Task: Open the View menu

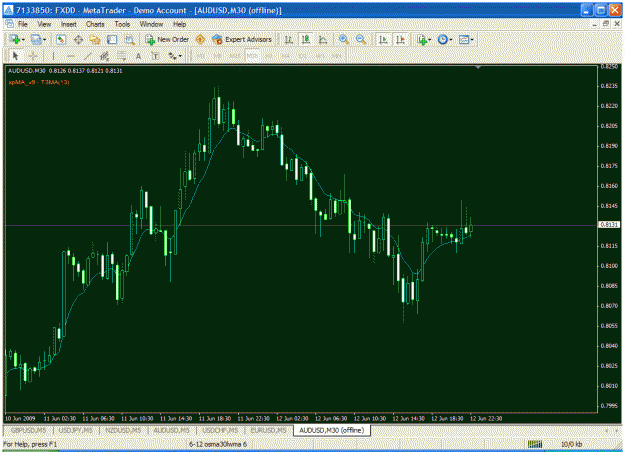Action: [44, 24]
